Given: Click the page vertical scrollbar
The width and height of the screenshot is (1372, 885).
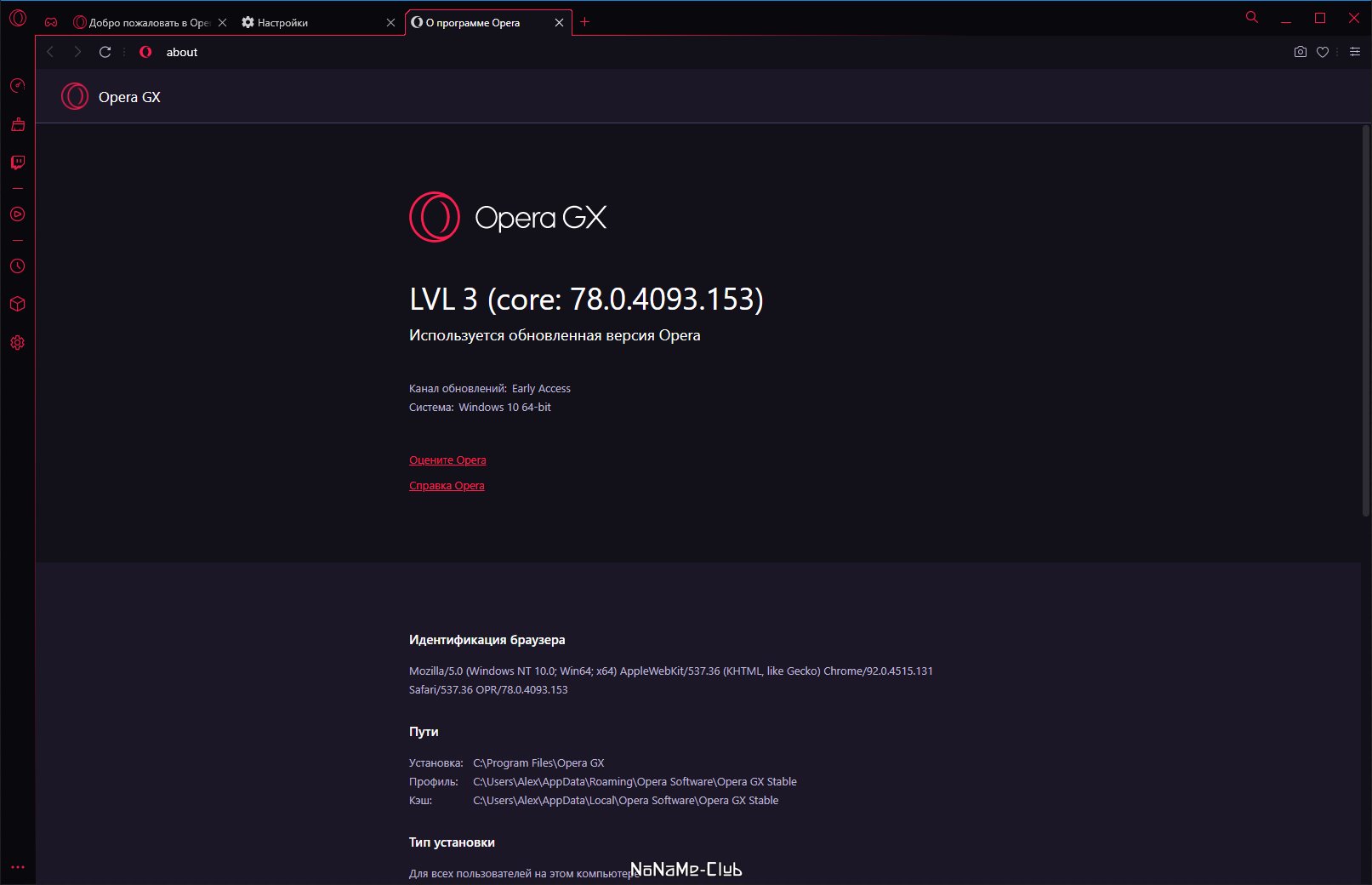Looking at the screenshot, I should (x=1366, y=320).
